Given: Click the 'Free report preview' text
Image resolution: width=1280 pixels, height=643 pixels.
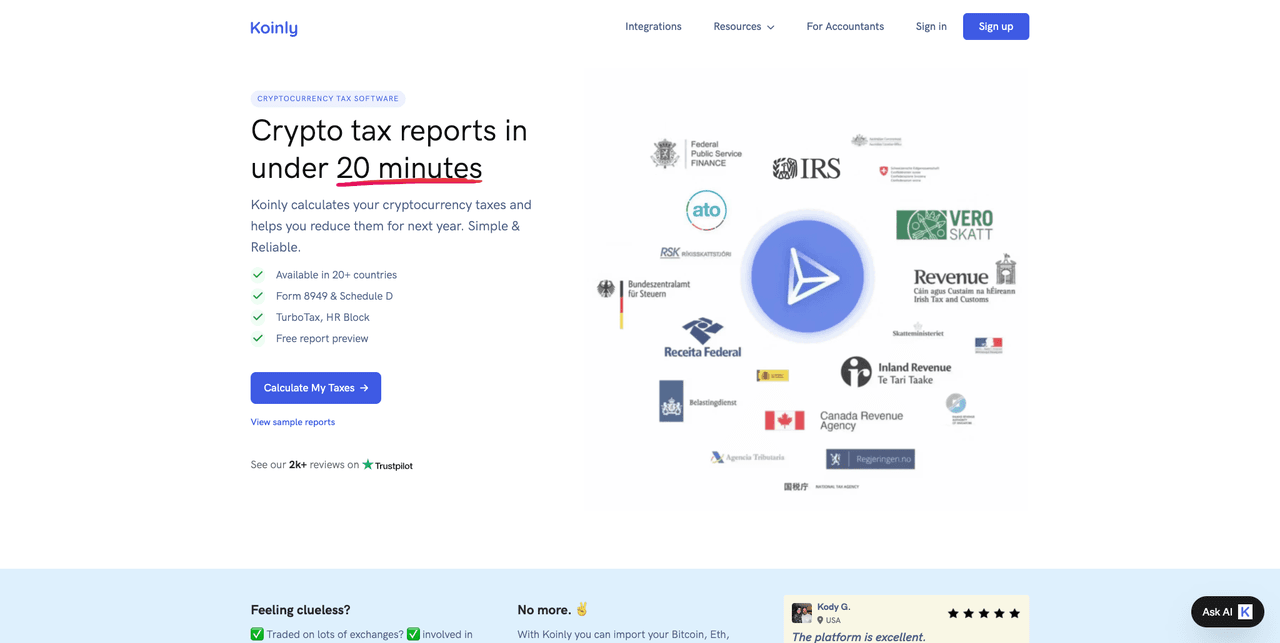Looking at the screenshot, I should pyautogui.click(x=322, y=339).
